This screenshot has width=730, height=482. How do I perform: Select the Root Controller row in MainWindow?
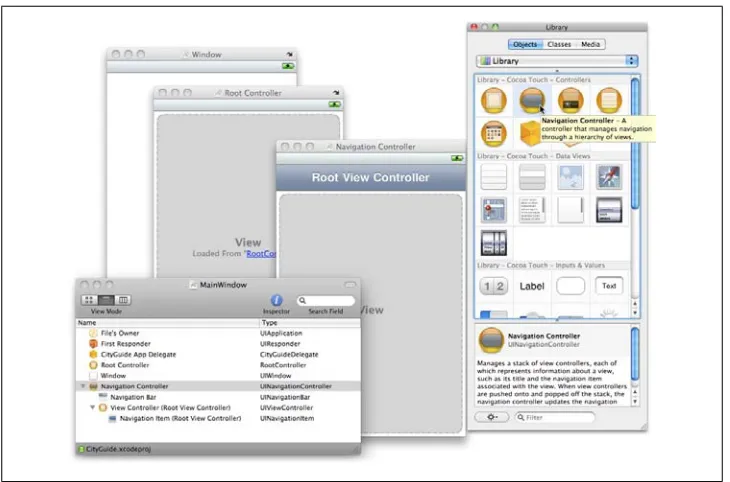click(218, 365)
